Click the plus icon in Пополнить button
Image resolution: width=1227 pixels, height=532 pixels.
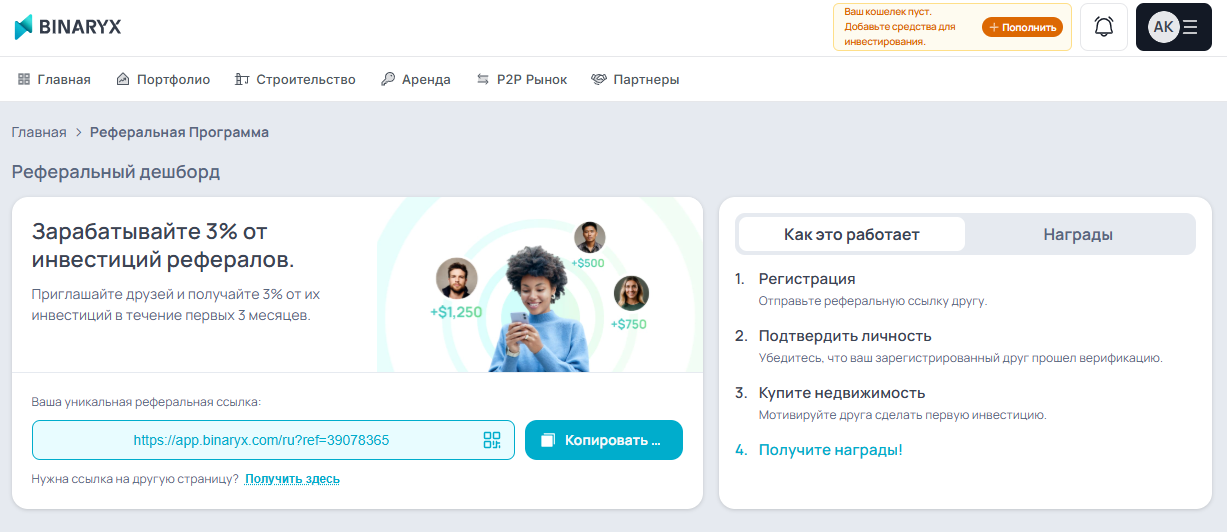(994, 27)
